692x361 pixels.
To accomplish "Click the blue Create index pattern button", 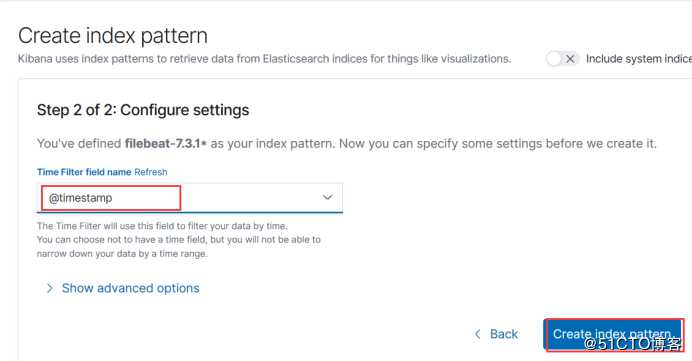I will coord(614,335).
